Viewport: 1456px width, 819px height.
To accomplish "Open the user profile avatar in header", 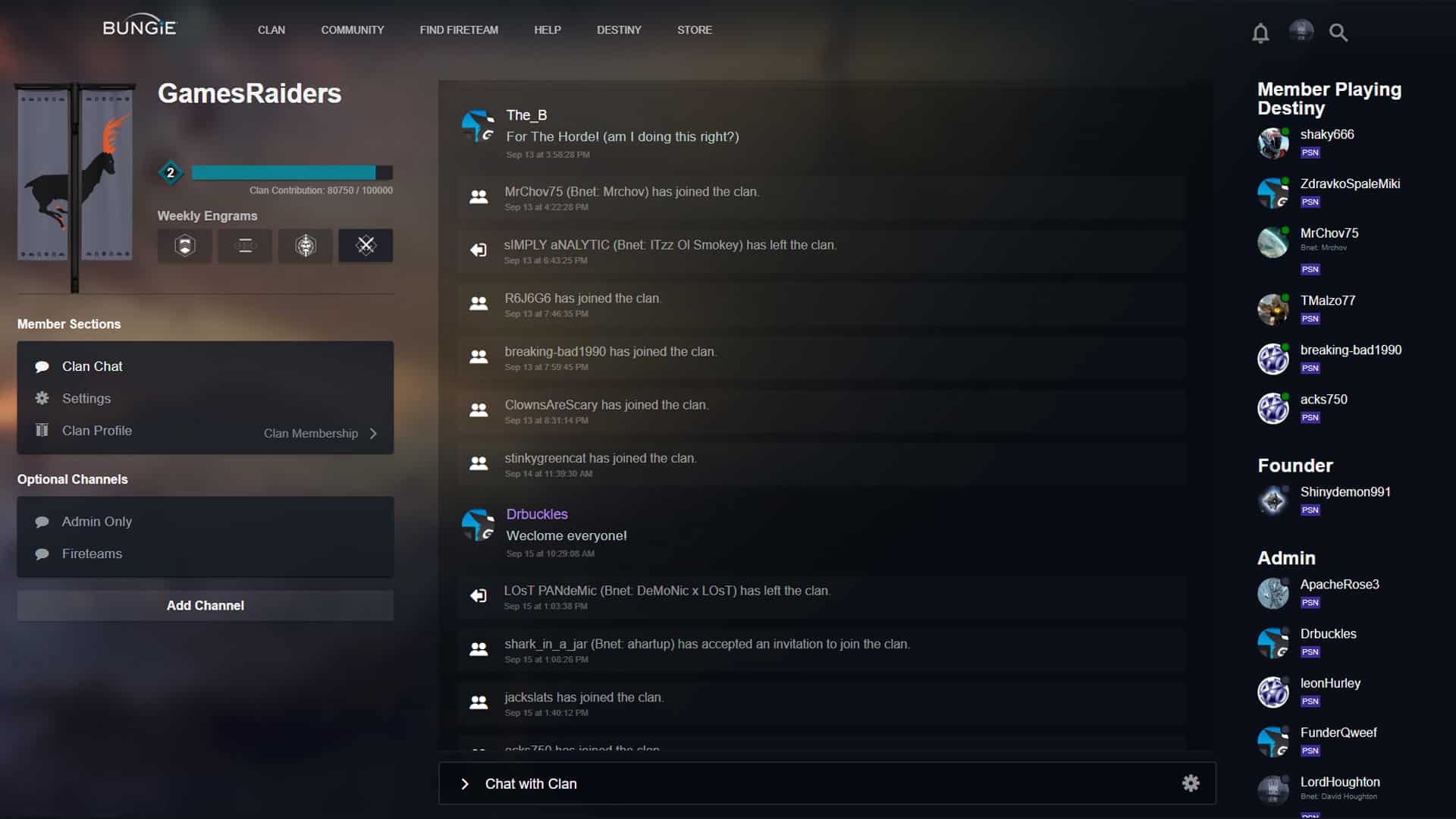I will pos(1301,31).
